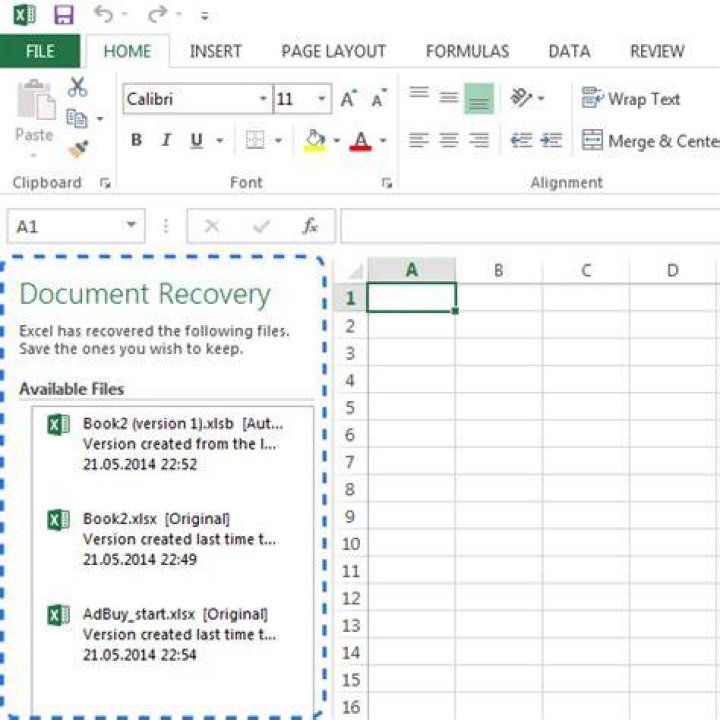Click the Orientation text angle icon

(x=521, y=98)
